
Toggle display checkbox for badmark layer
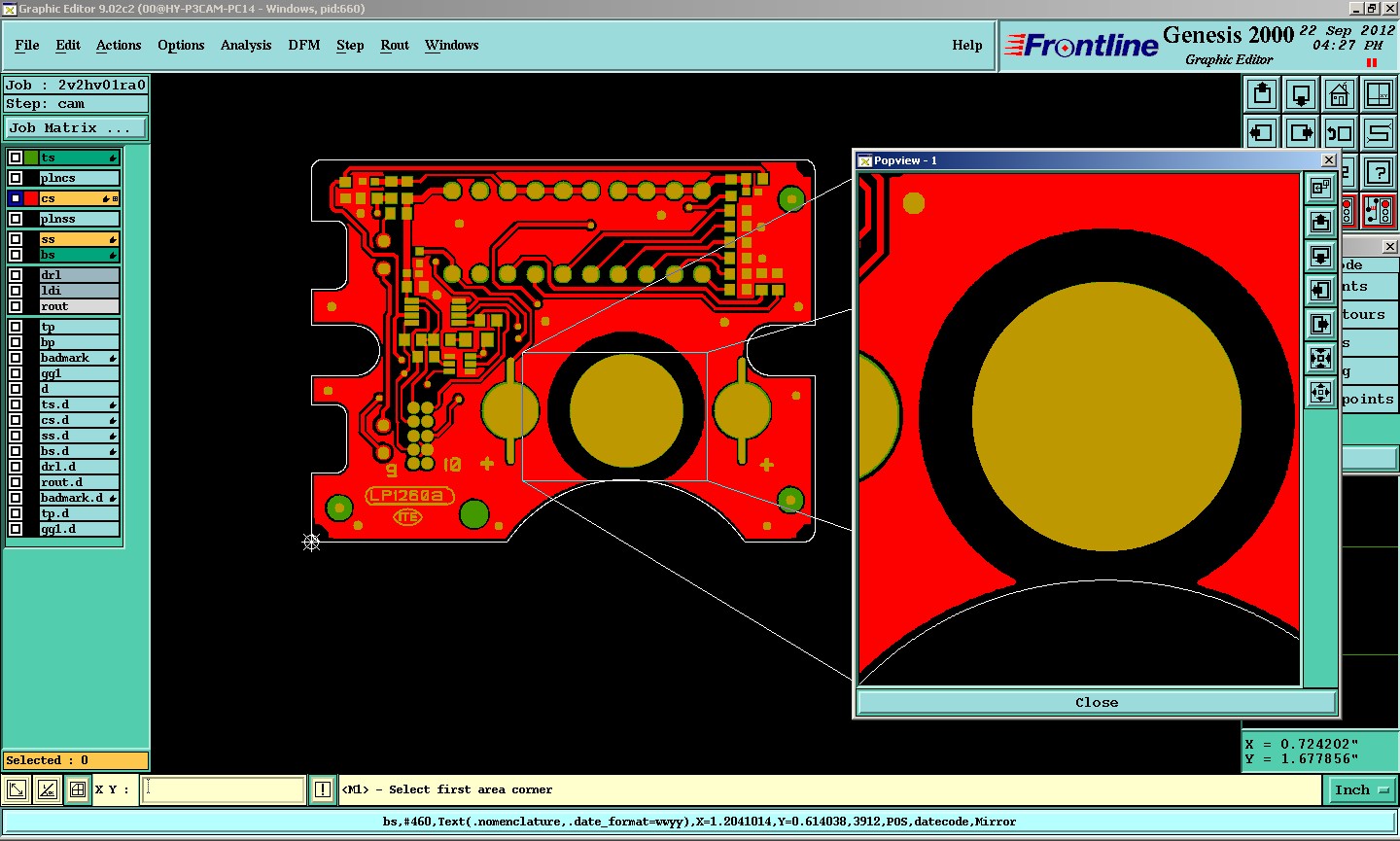tap(16, 358)
